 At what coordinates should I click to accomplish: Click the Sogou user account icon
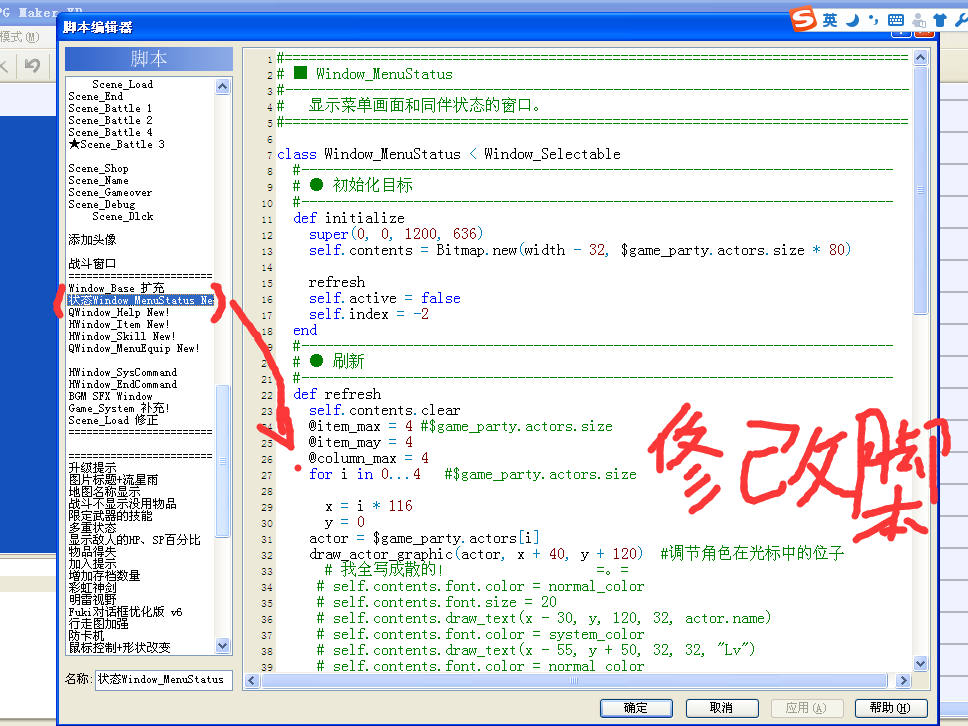pyautogui.click(x=919, y=20)
